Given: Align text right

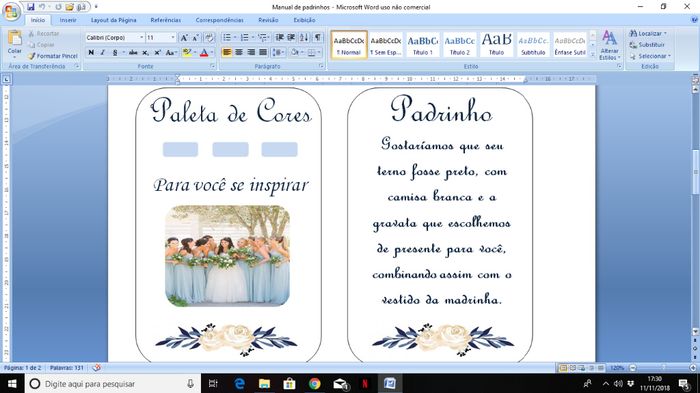Looking at the screenshot, I should click(251, 53).
